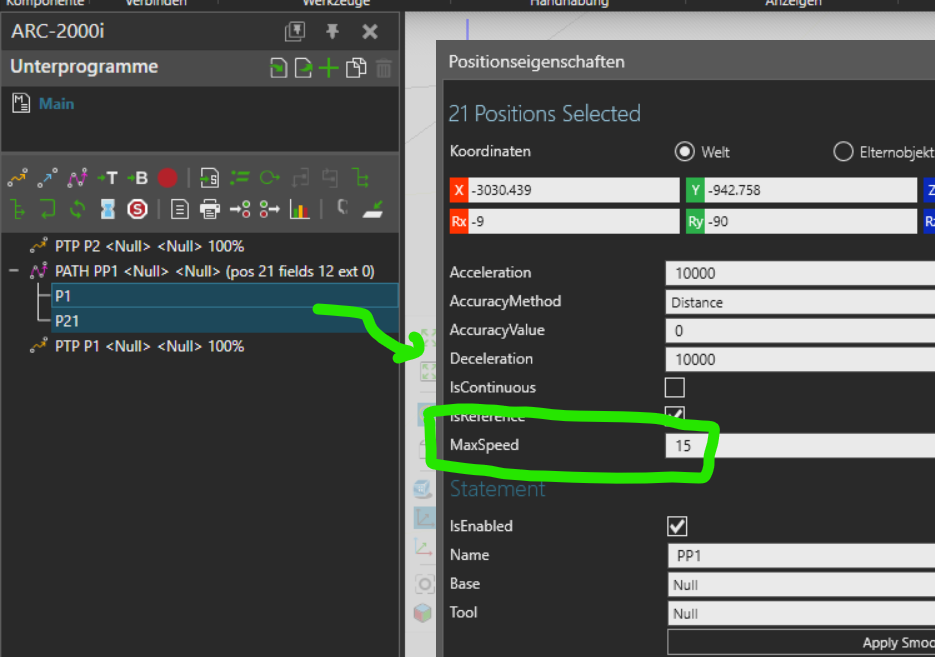Click the Statement section heading
Image resolution: width=935 pixels, height=657 pixels.
(x=497, y=489)
